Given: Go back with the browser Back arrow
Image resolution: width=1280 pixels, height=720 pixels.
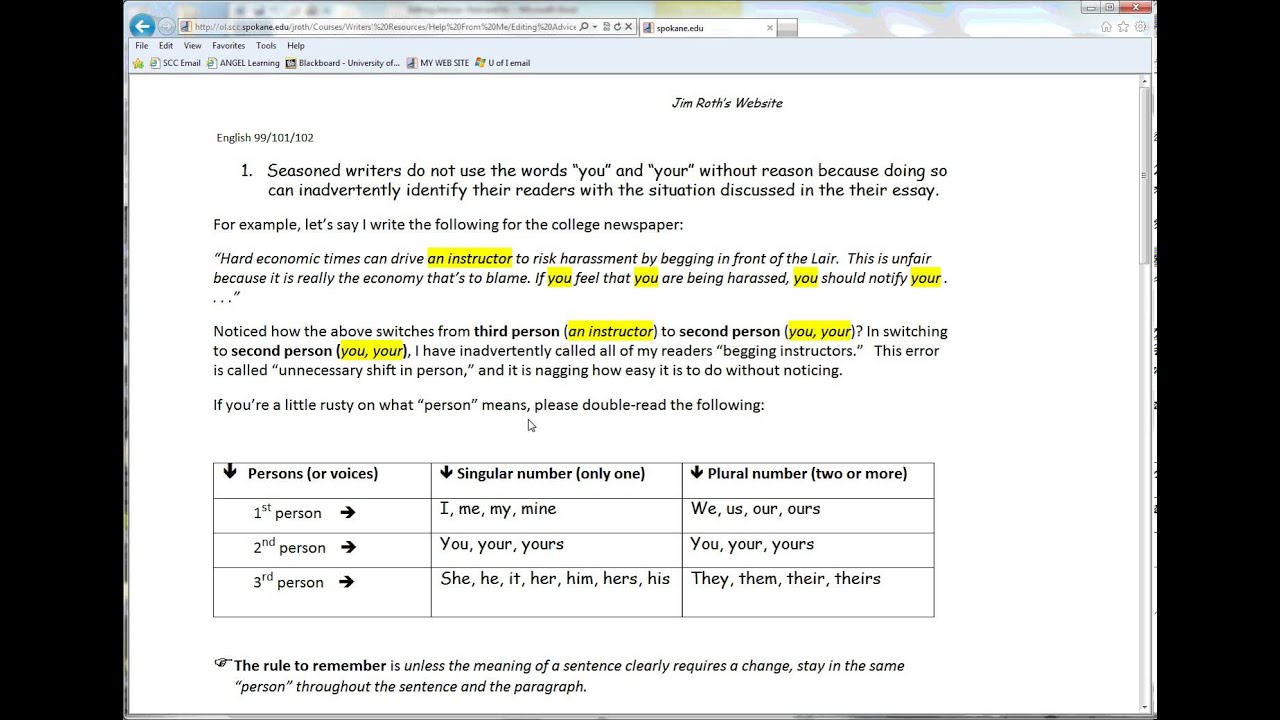Looking at the screenshot, I should 142,26.
